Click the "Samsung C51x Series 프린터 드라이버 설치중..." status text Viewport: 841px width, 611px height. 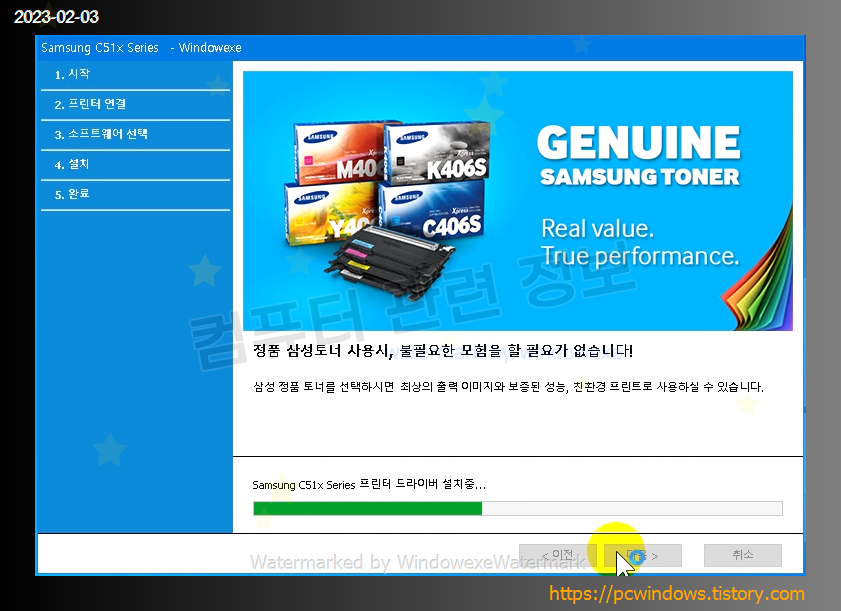(x=369, y=484)
